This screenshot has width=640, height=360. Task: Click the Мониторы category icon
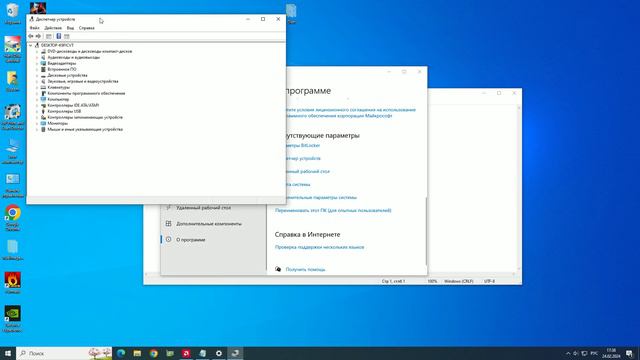tap(43, 123)
